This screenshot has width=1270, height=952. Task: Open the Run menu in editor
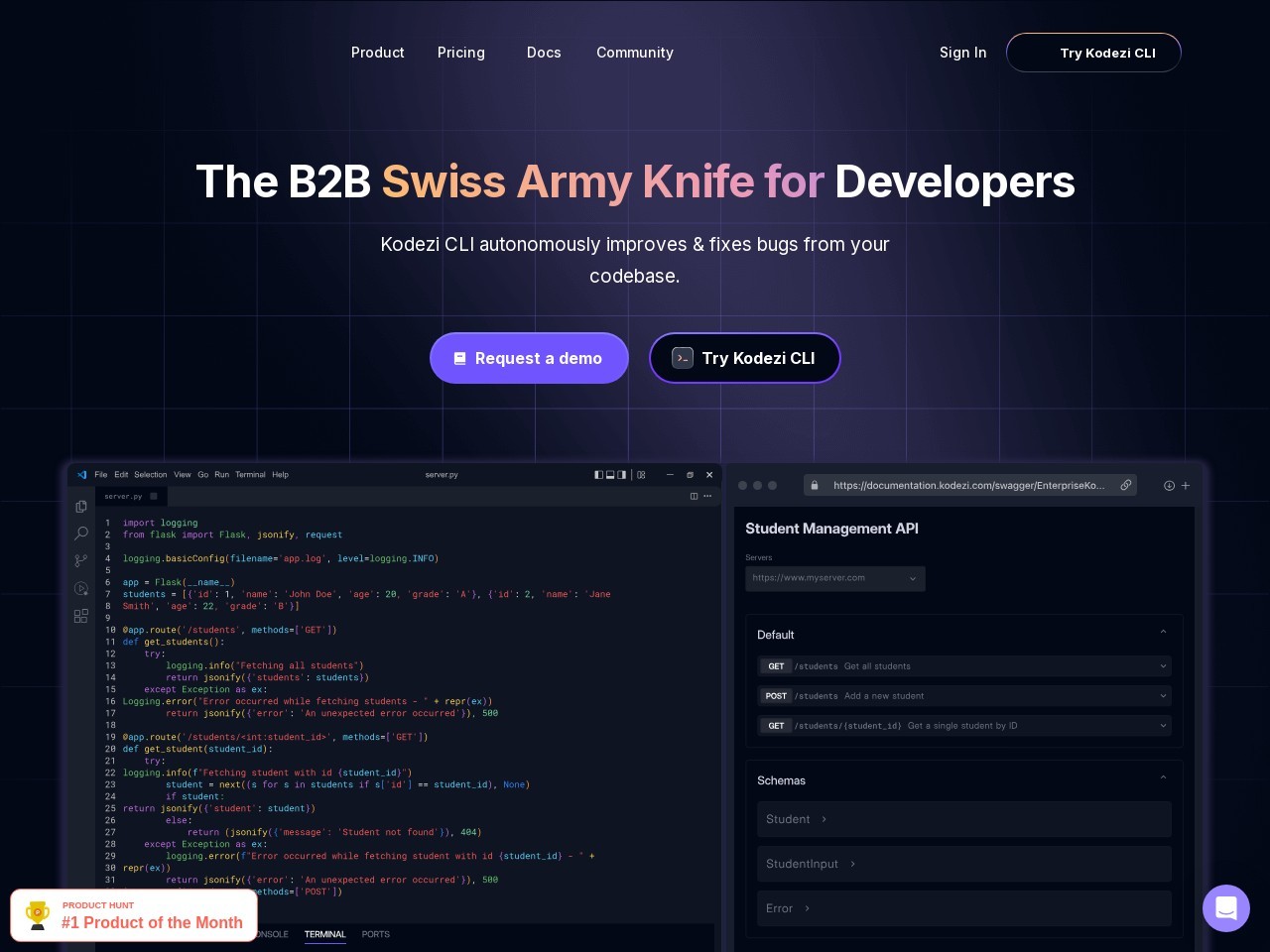(221, 475)
